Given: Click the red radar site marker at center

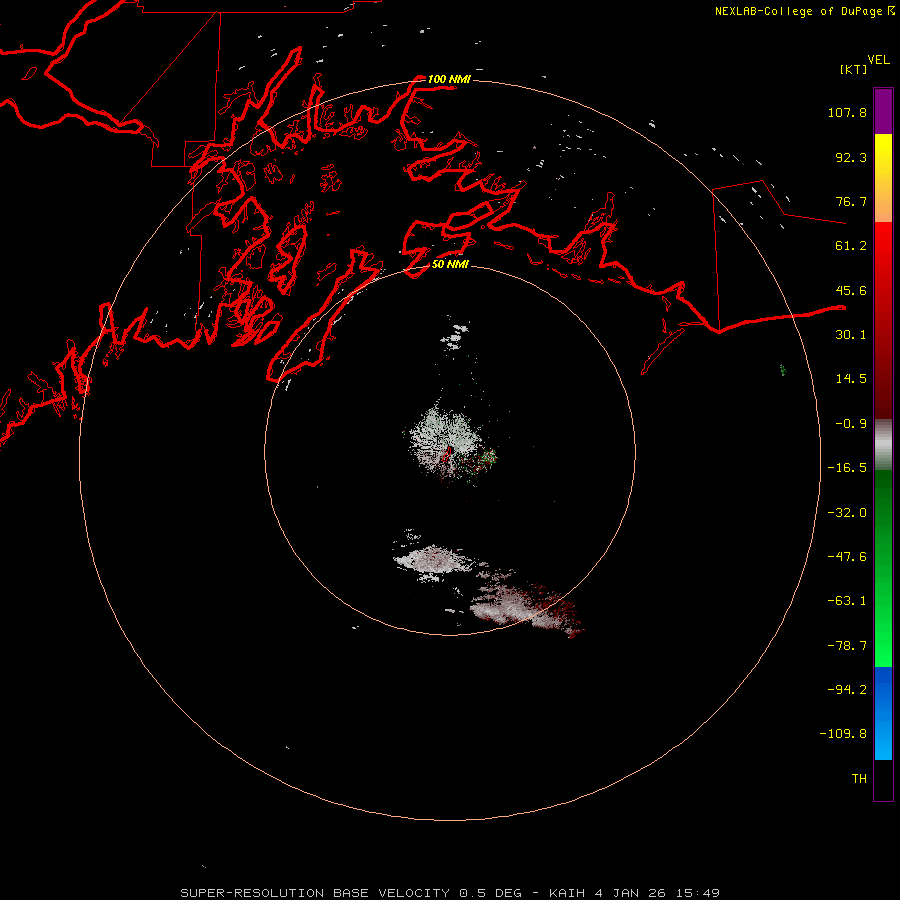Looking at the screenshot, I should pyautogui.click(x=447, y=455).
